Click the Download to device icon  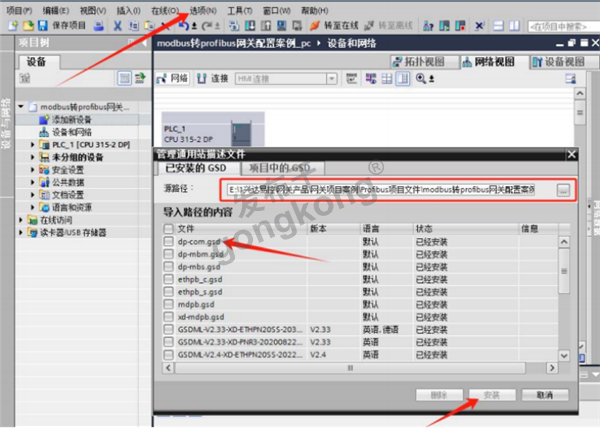(250, 26)
